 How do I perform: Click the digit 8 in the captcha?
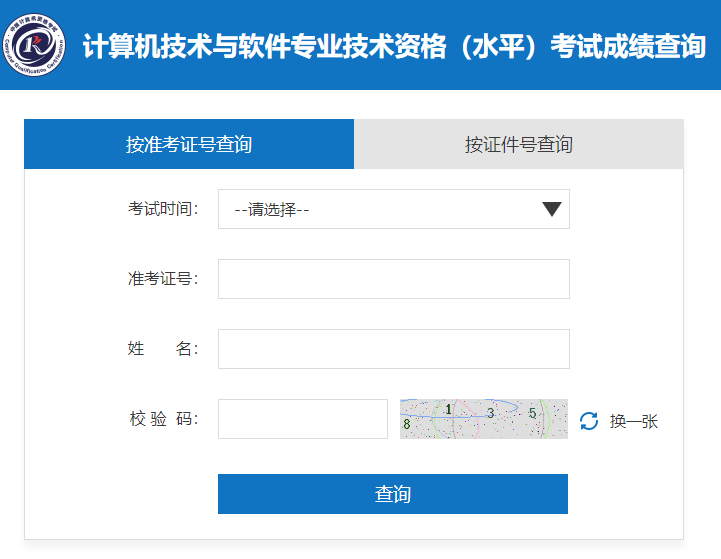[406, 425]
